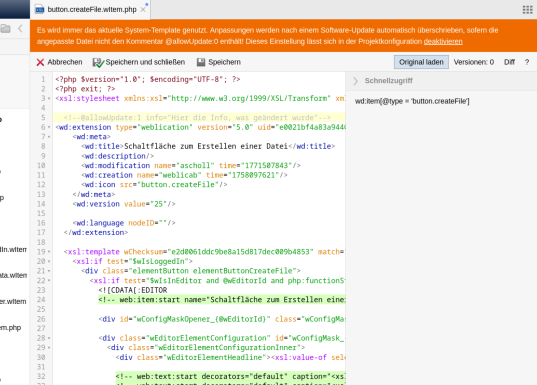This screenshot has height=385, width=537.
Task: Click the folder icon in left sidebar
Action: click(5, 29)
